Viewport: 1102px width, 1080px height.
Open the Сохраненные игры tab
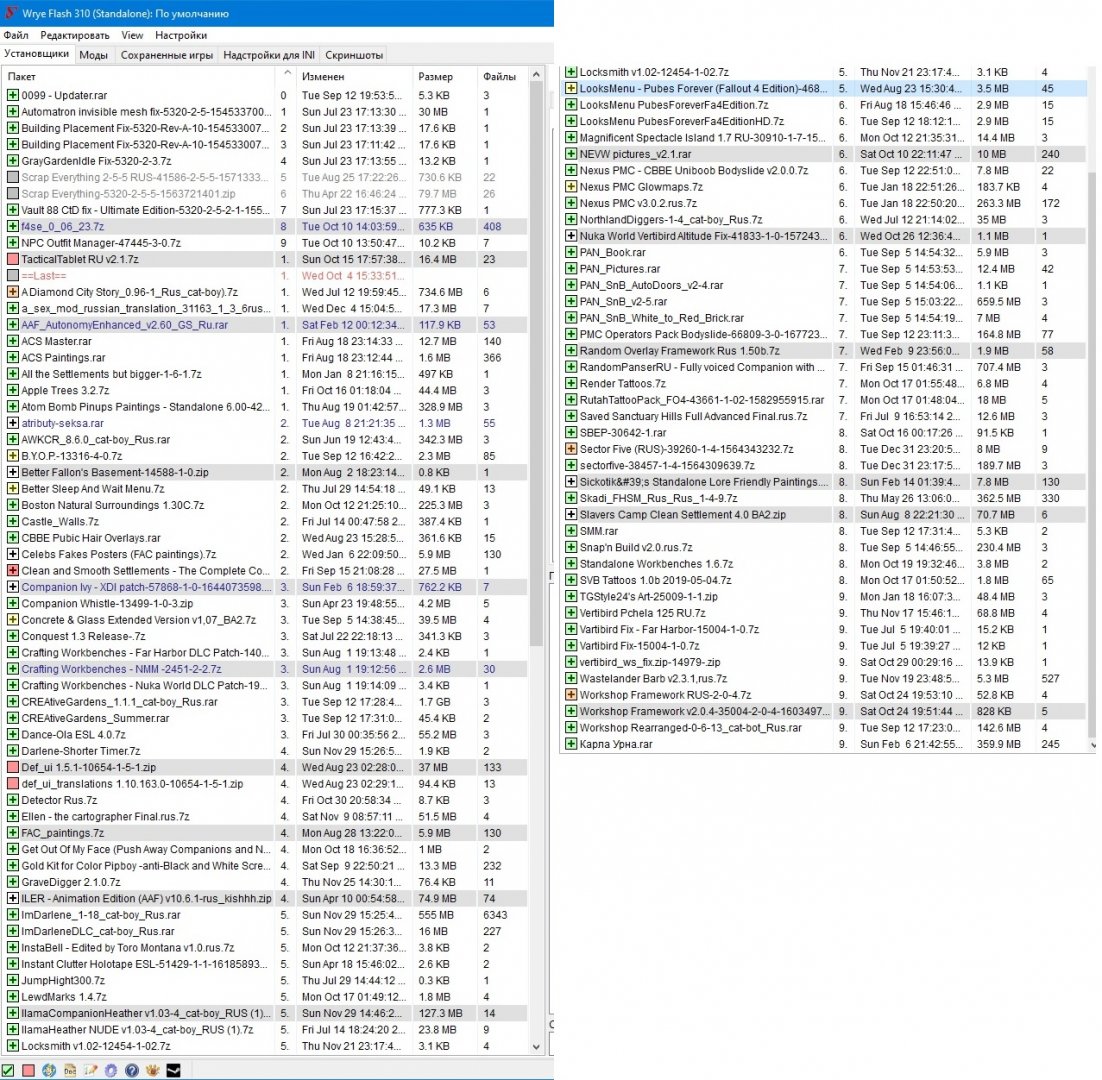(166, 55)
